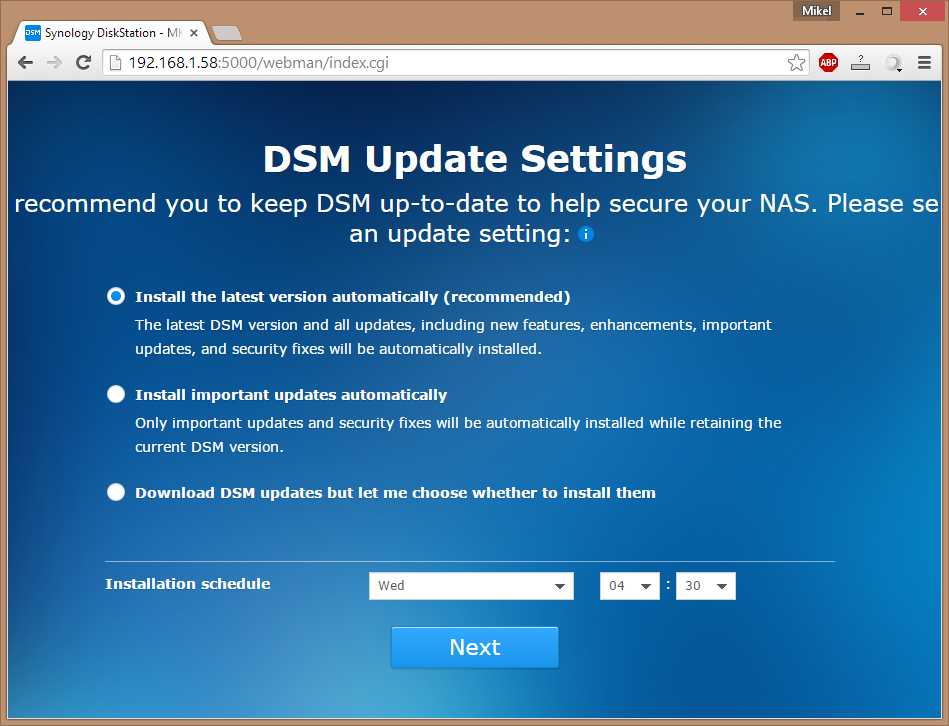The image size is (949, 726).
Task: Open the Adblock Plus extension
Action: 829,62
